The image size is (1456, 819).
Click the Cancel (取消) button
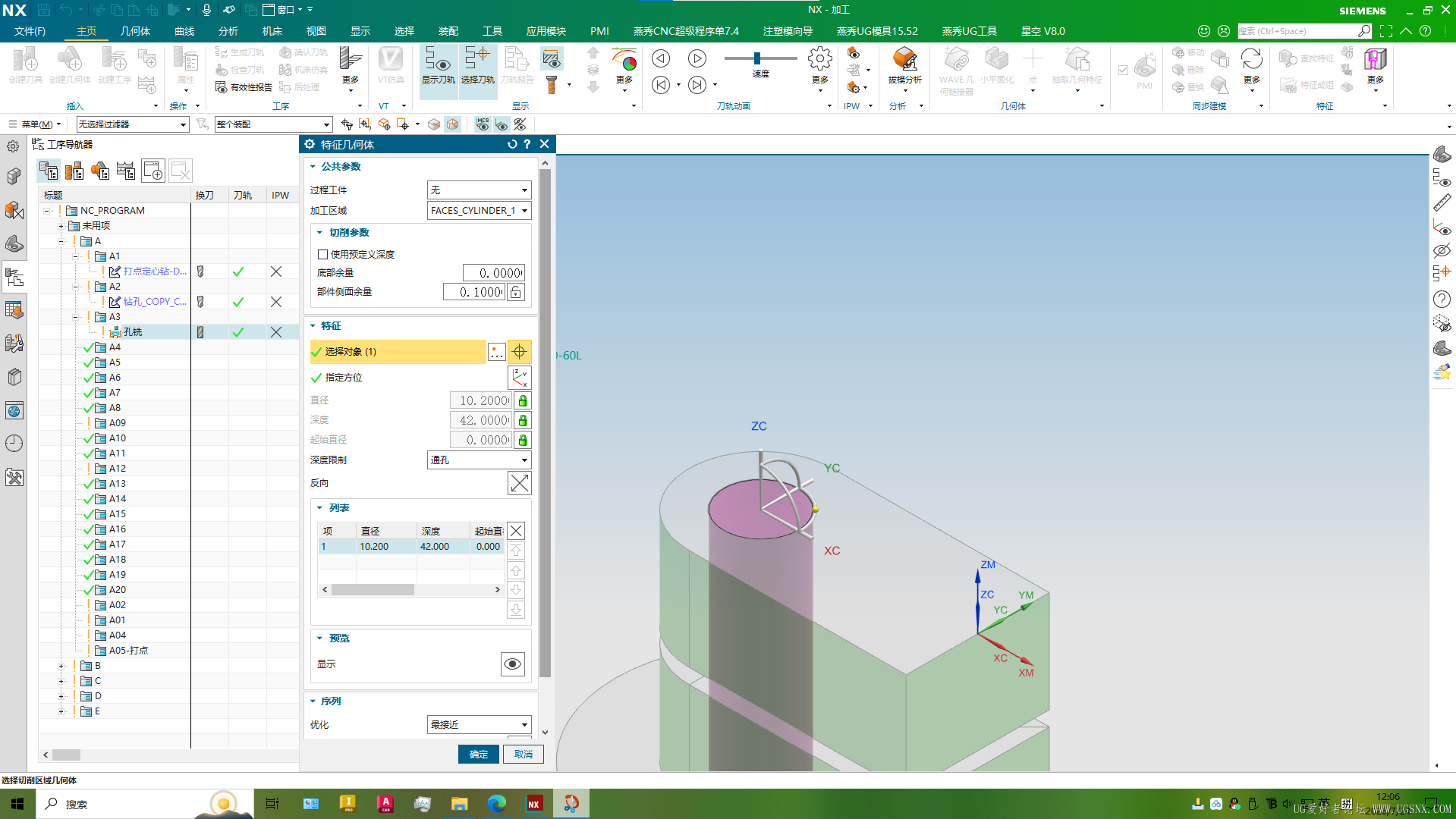click(x=524, y=754)
